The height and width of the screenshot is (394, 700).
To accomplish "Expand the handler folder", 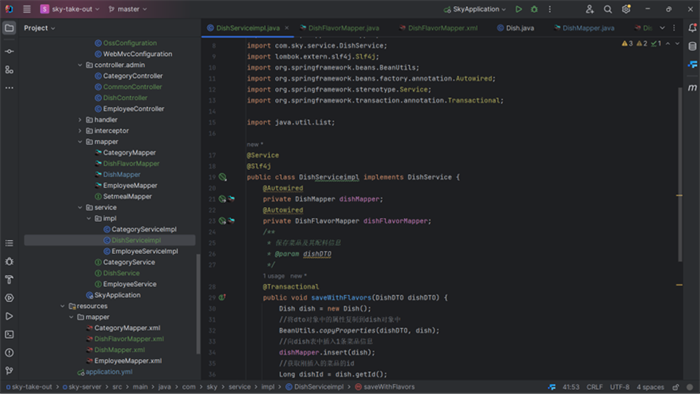I will click(x=80, y=120).
